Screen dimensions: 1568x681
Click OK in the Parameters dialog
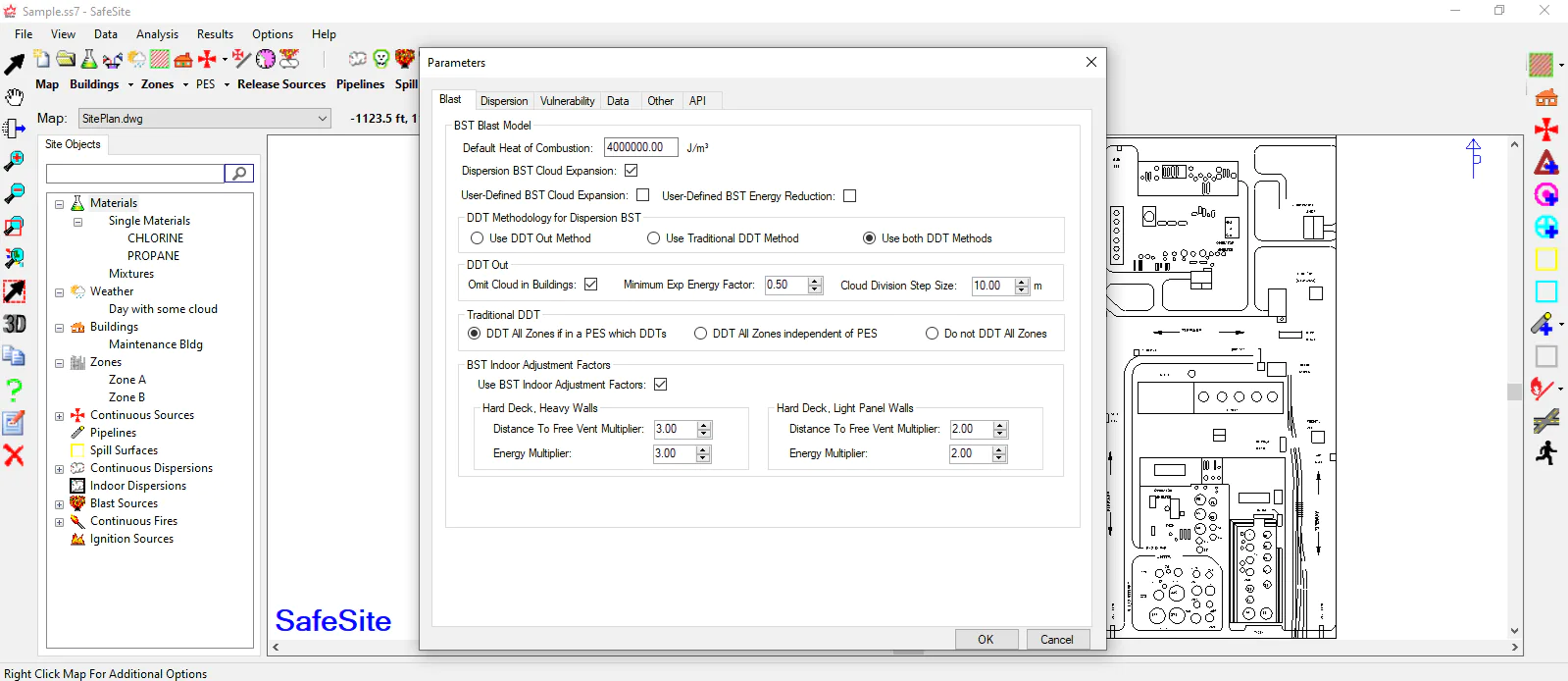point(986,640)
